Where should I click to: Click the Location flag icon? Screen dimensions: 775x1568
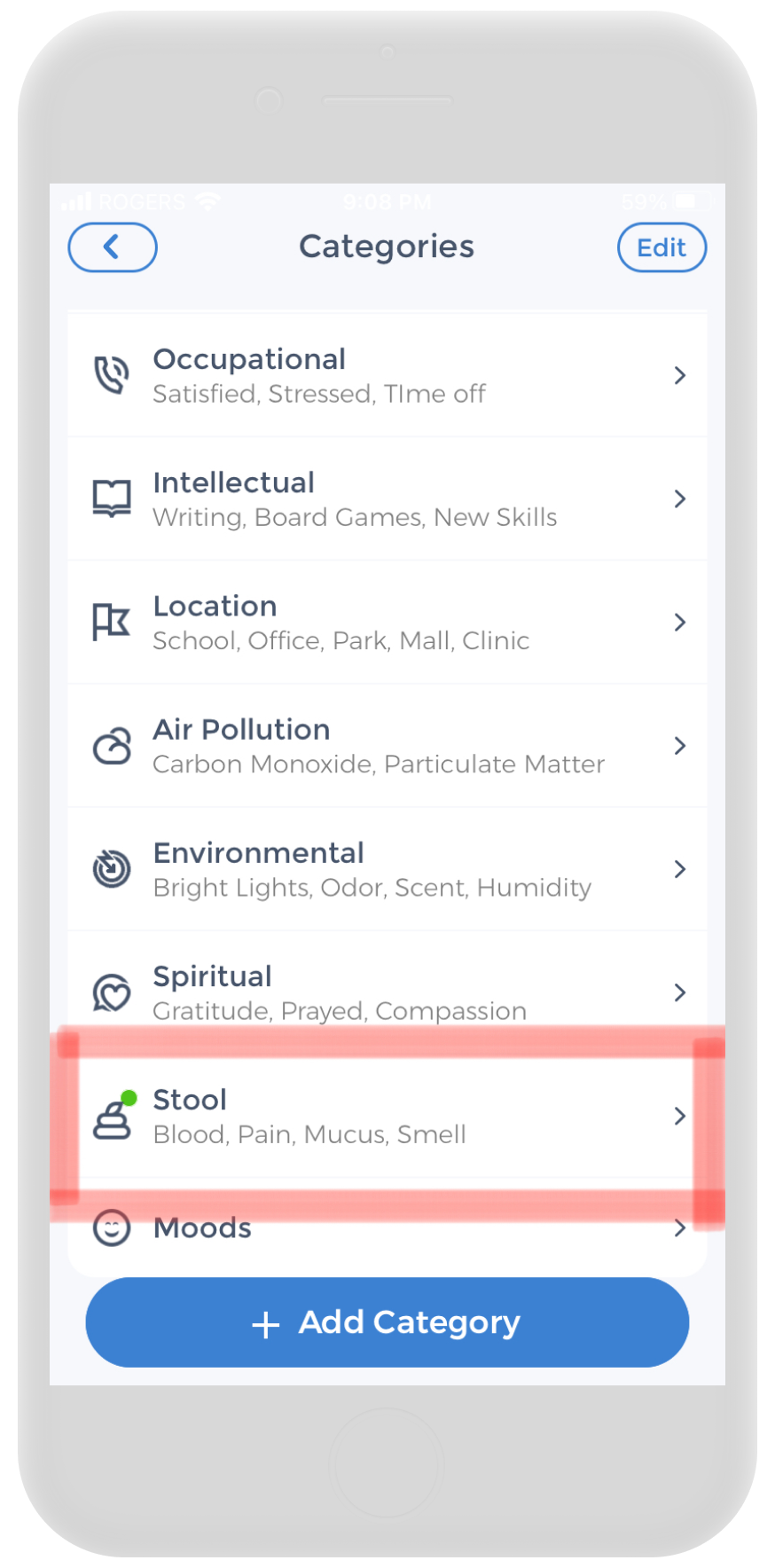pos(113,622)
